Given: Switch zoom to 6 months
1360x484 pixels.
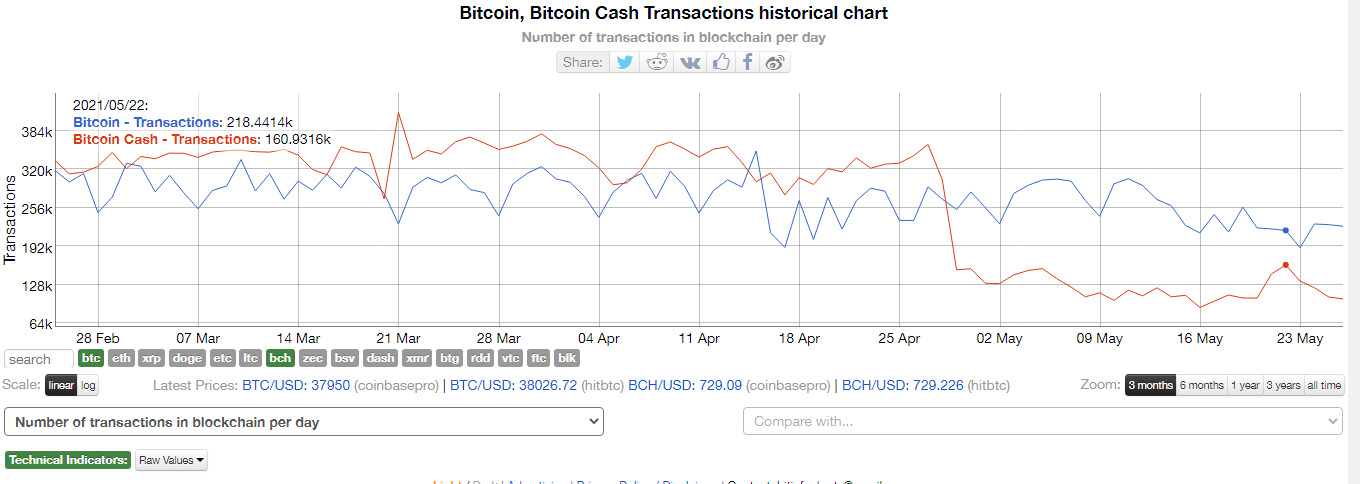Looking at the screenshot, I should (1201, 386).
